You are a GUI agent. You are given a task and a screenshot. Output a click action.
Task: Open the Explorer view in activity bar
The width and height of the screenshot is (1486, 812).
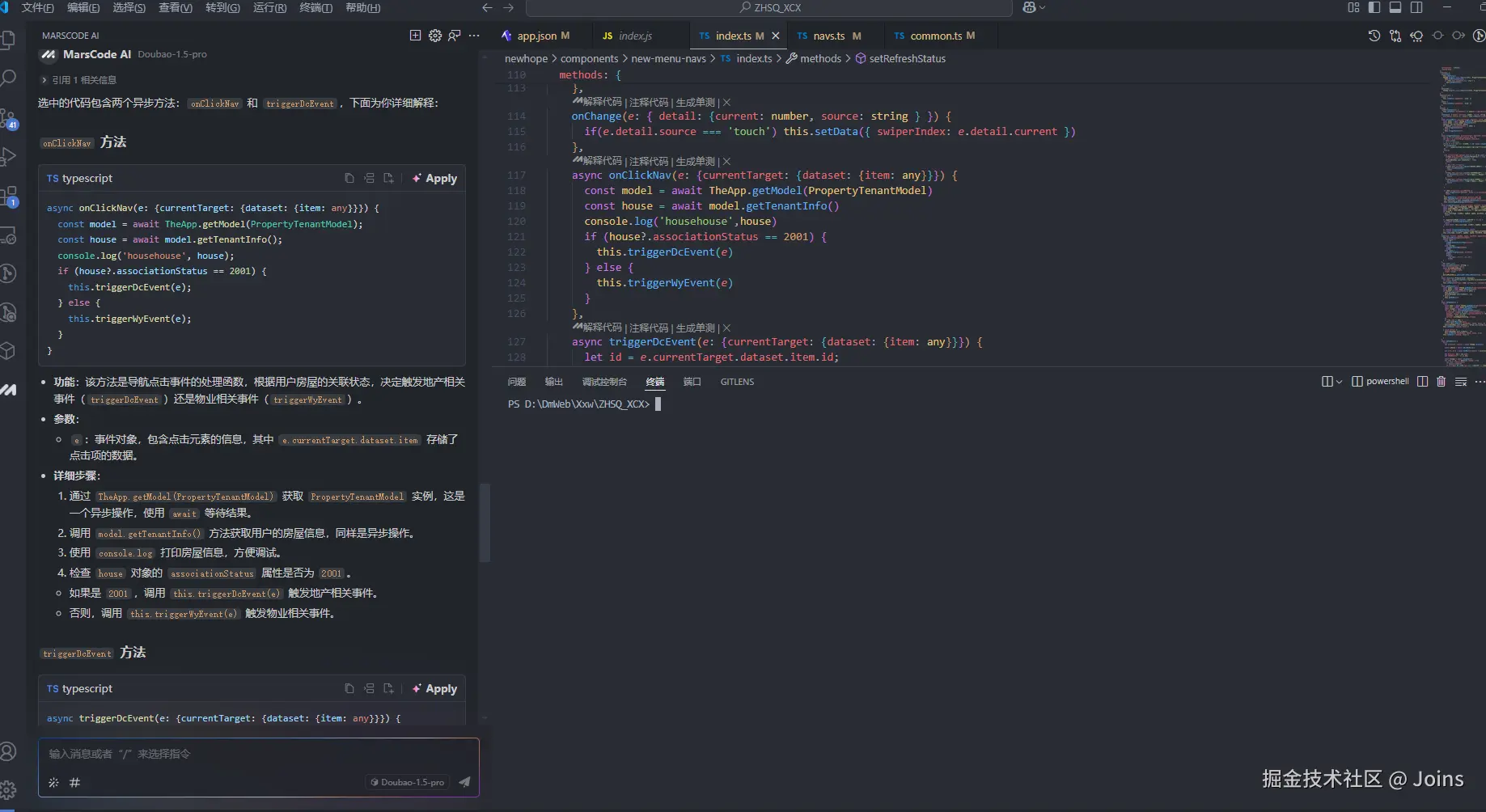(x=8, y=40)
